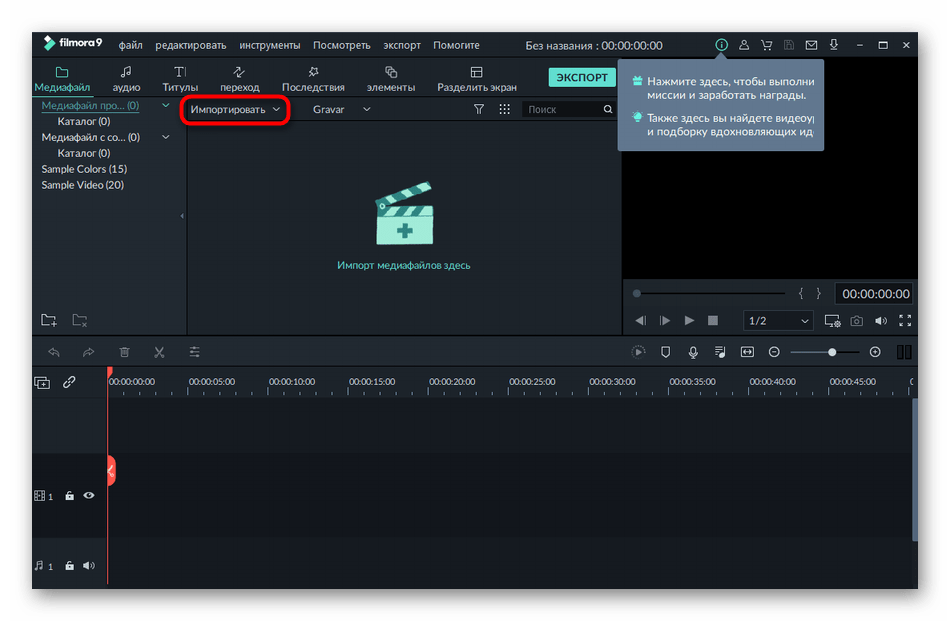The width and height of the screenshot is (950, 621).
Task: Switch to the Титулы tab
Action: coord(180,79)
